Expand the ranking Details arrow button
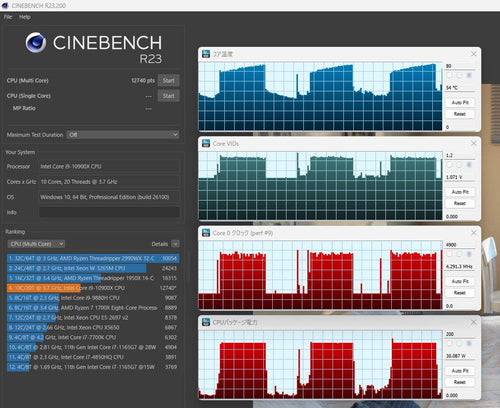Screen dimensions: 500x408 (x=175, y=244)
